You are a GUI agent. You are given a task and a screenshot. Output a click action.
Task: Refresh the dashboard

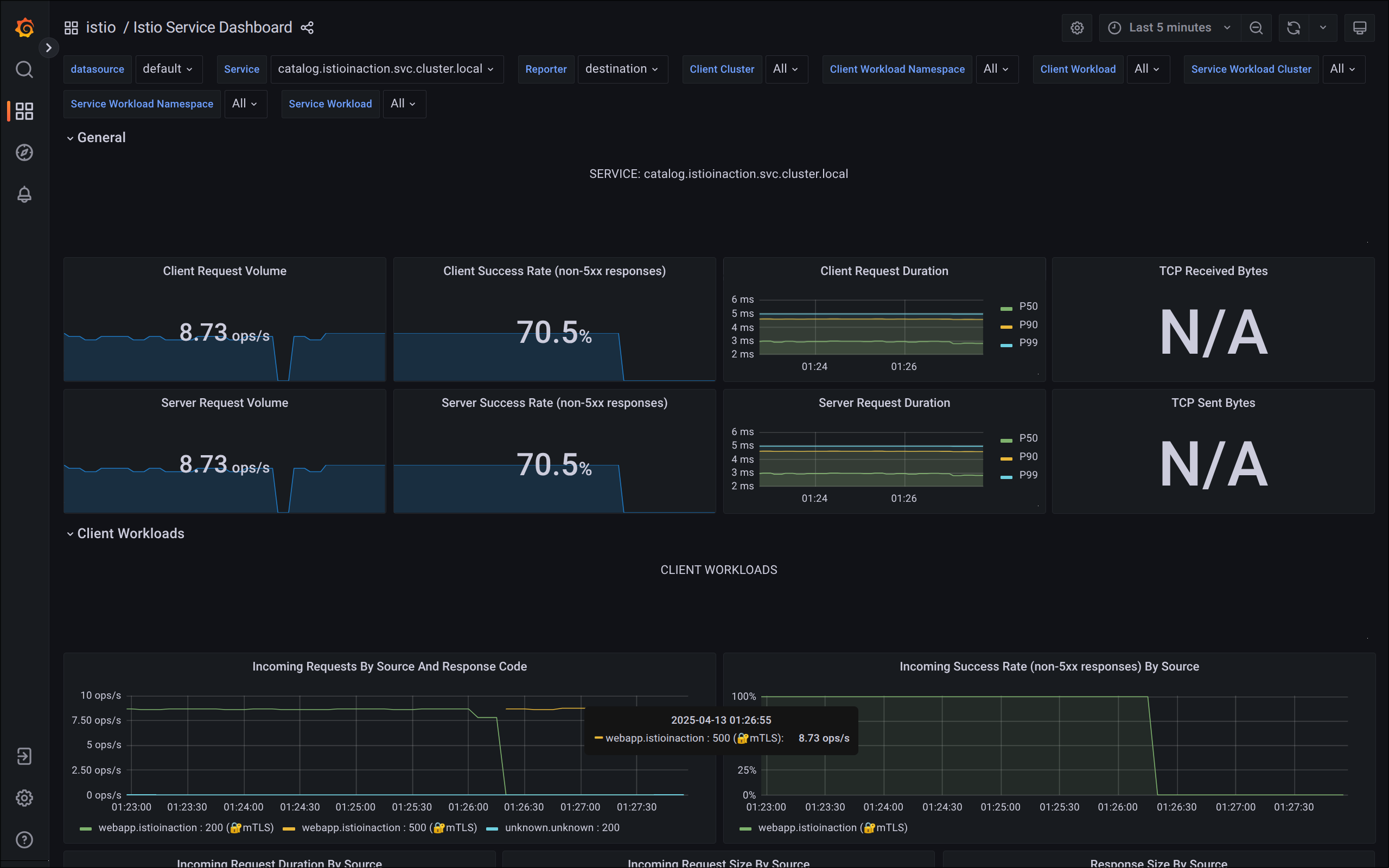[x=1294, y=28]
